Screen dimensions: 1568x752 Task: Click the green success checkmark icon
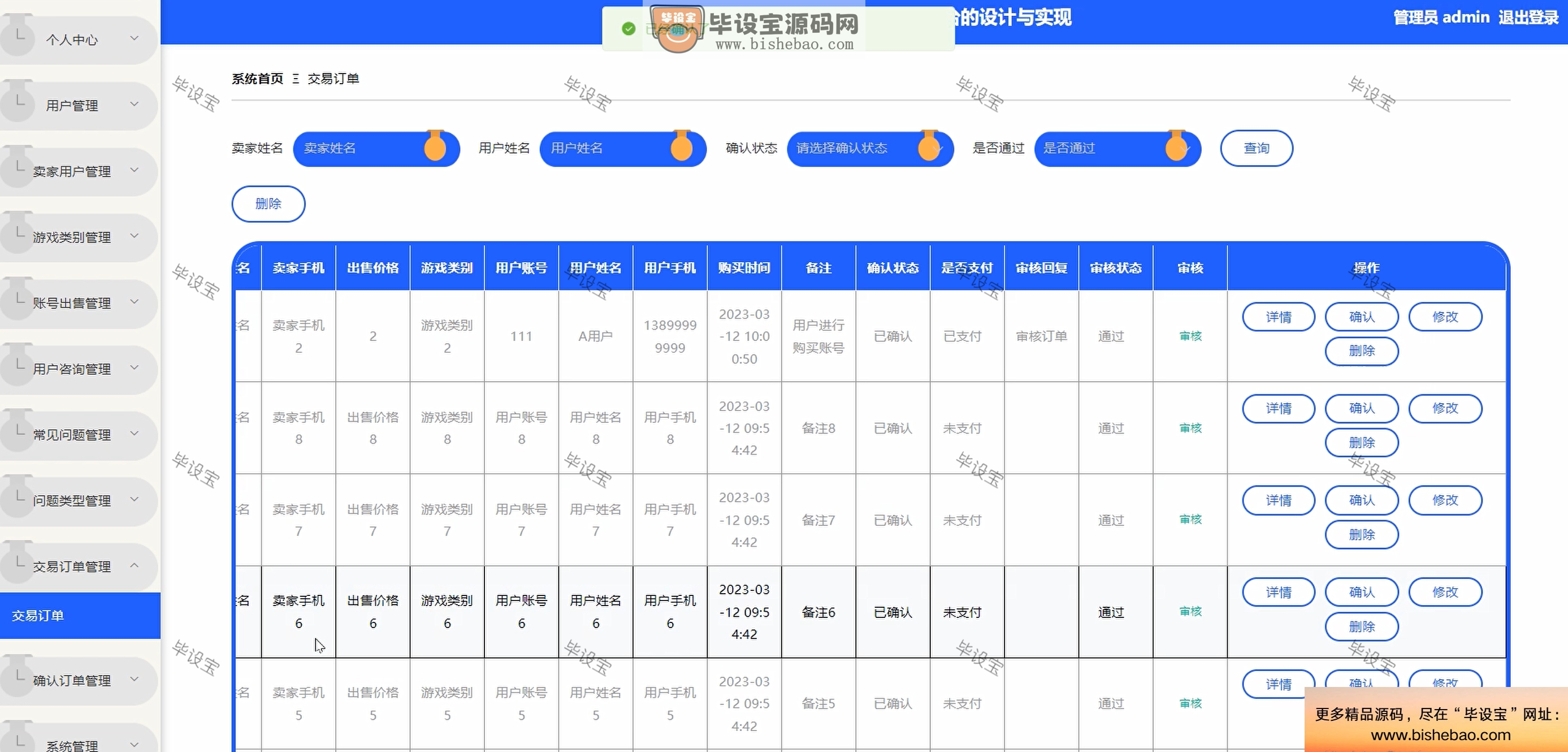coord(628,28)
